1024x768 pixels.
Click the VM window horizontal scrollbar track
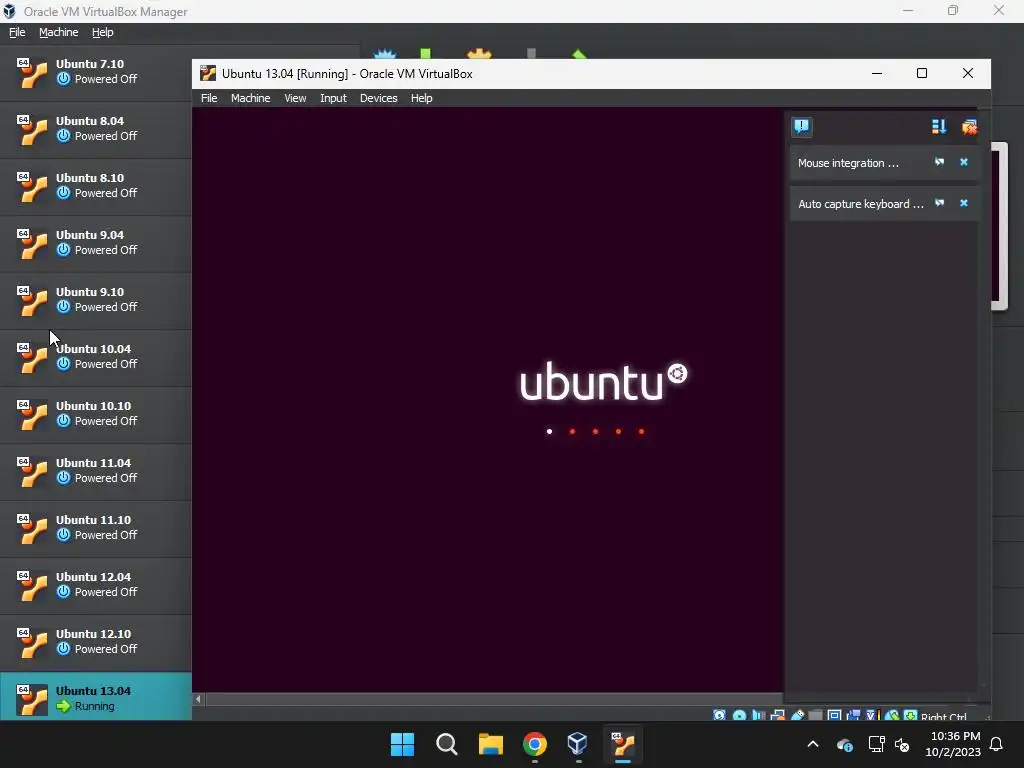pyautogui.click(x=494, y=699)
